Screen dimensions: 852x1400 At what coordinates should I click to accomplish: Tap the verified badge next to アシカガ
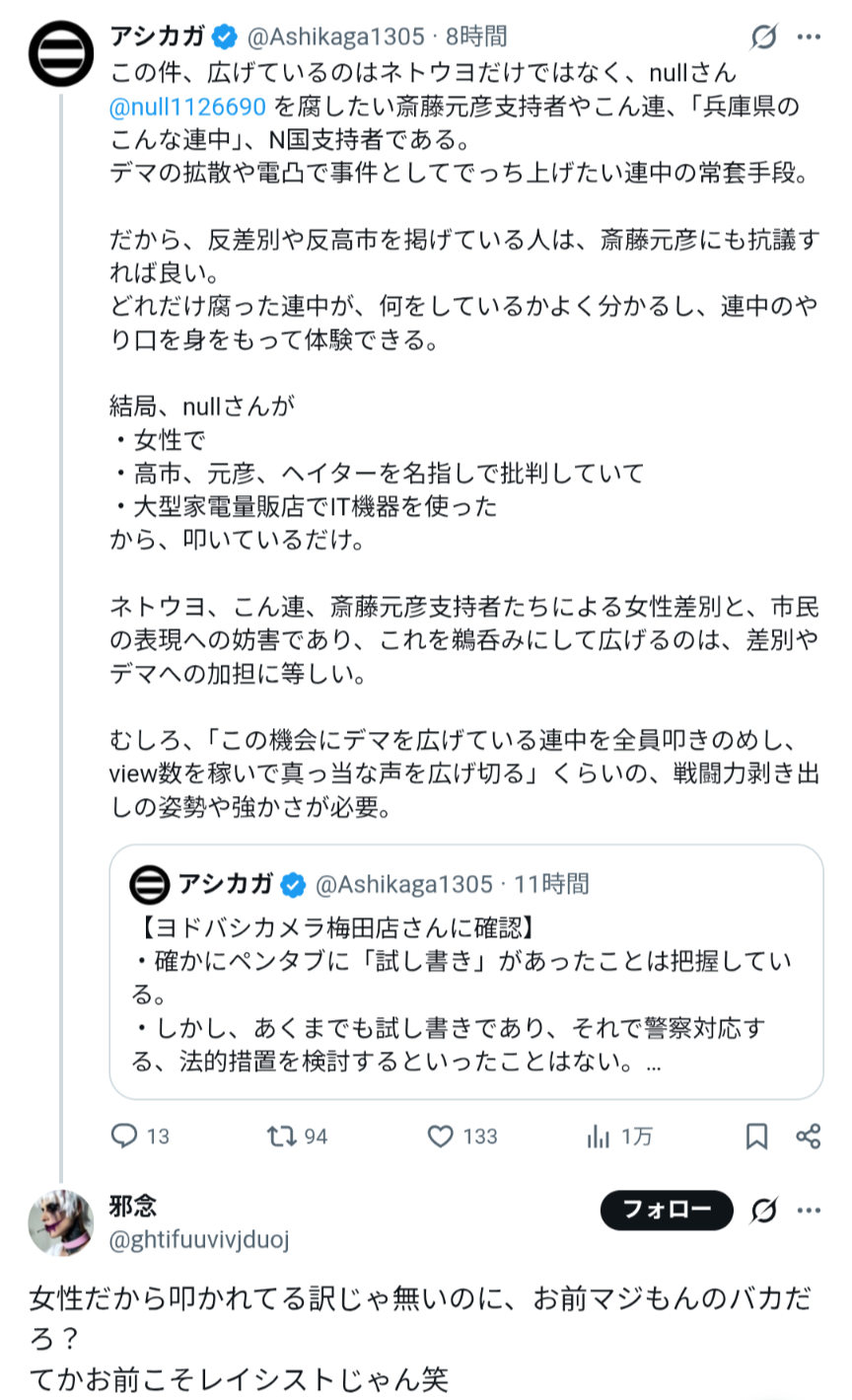tap(225, 37)
